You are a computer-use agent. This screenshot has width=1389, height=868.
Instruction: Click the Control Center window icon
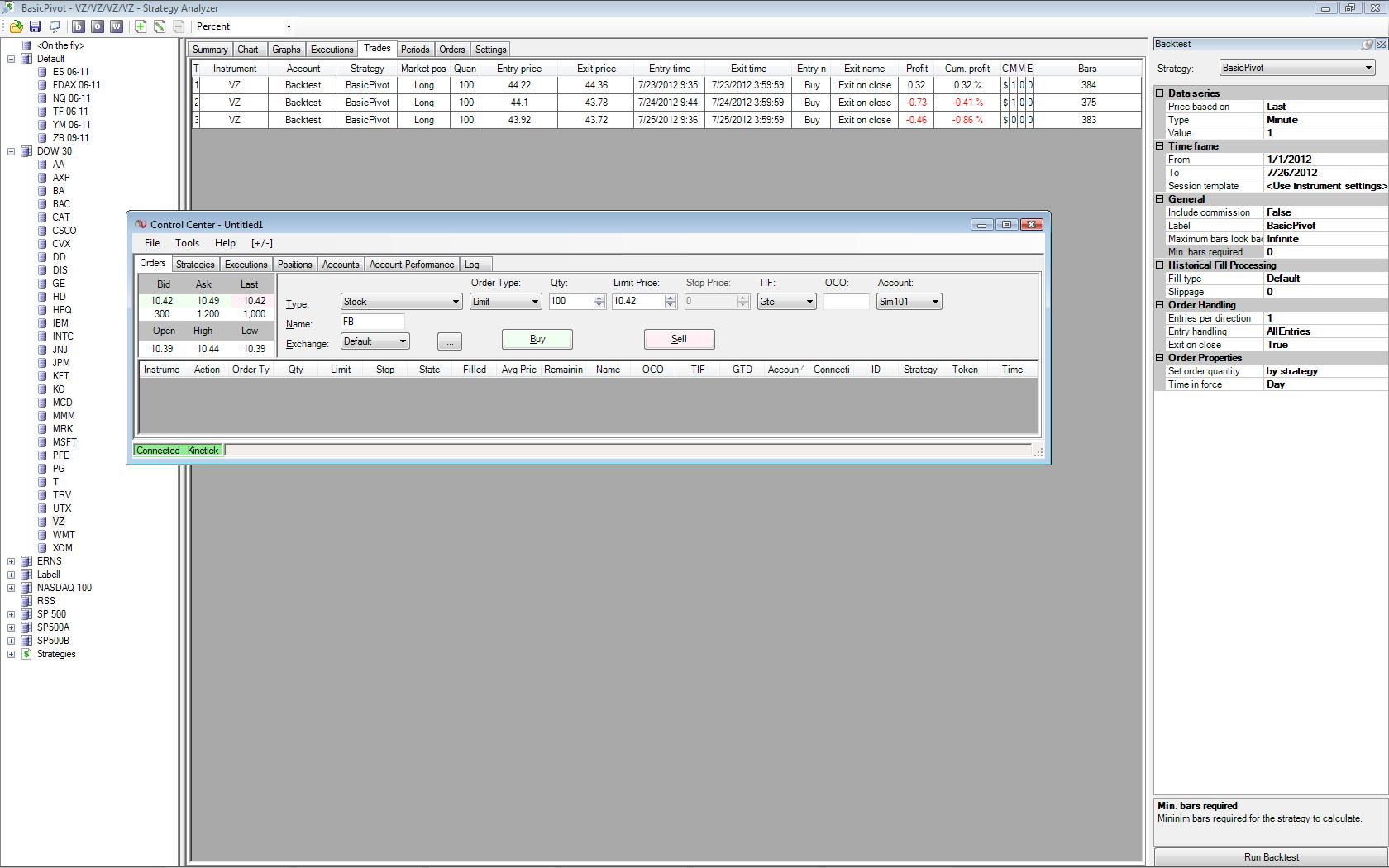141,224
